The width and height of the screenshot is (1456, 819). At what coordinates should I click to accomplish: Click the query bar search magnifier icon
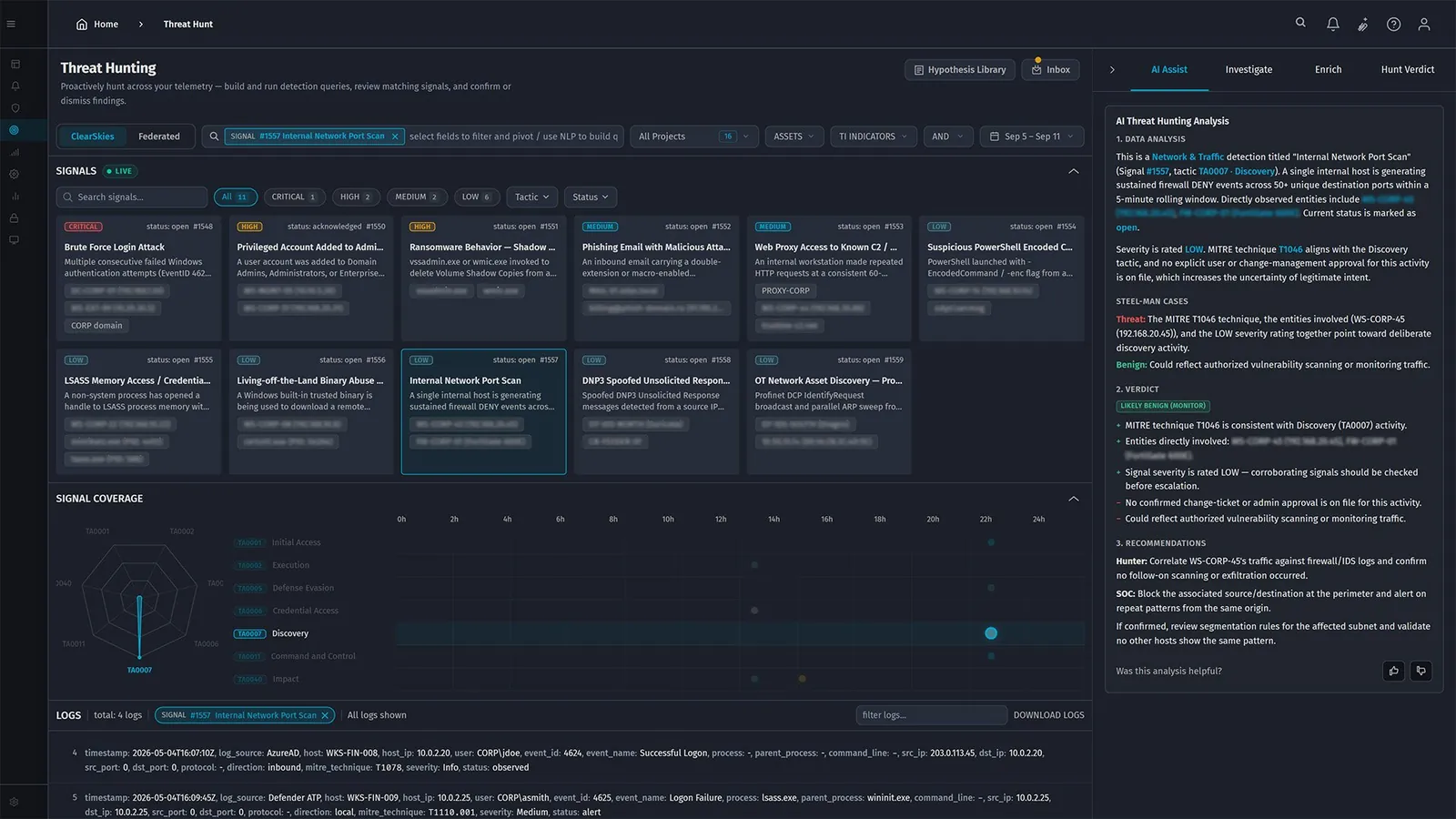tap(214, 136)
